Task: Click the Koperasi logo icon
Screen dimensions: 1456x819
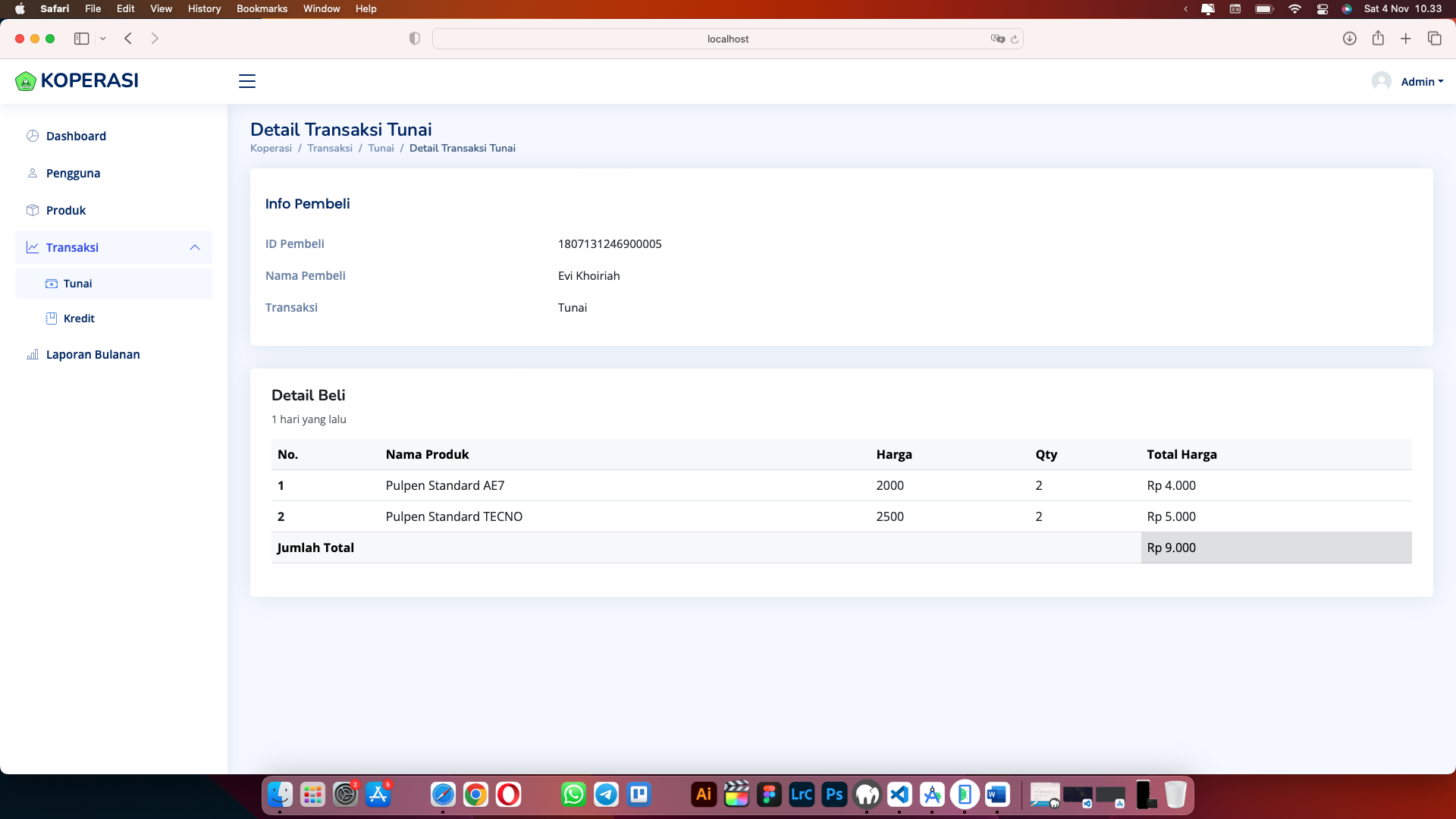Action: click(26, 81)
